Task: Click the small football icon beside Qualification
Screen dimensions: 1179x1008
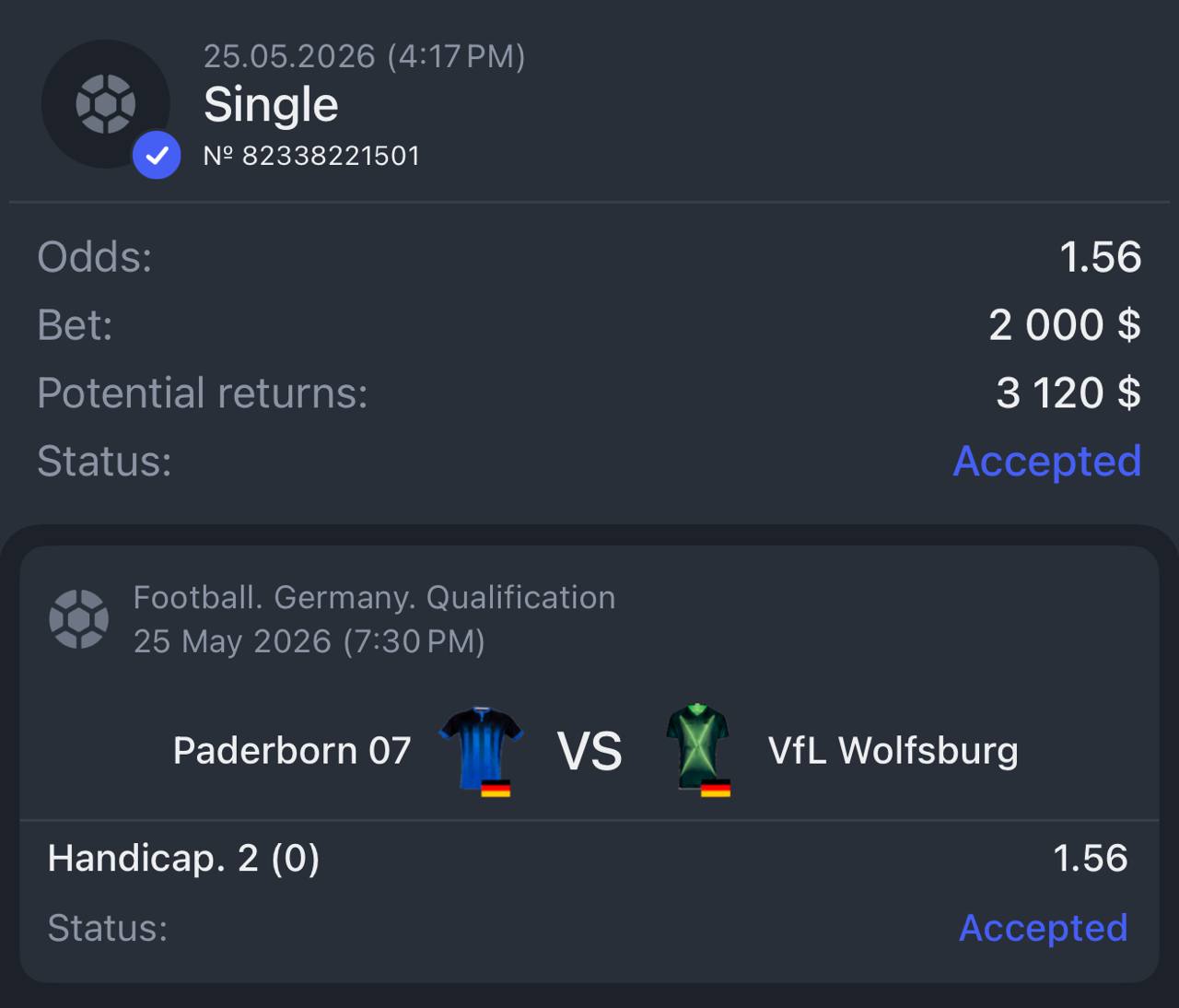Action: tap(78, 619)
